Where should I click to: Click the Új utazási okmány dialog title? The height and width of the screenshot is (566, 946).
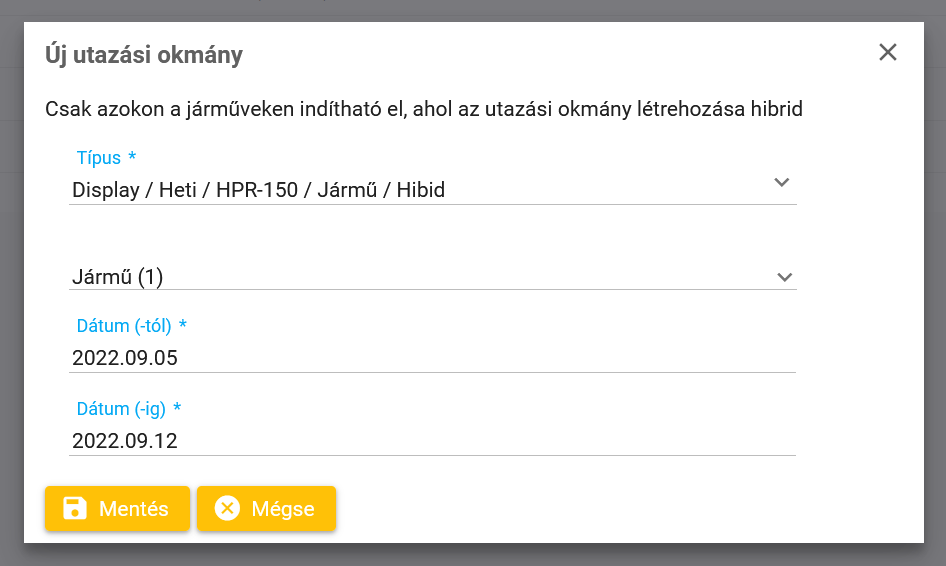pyautogui.click(x=144, y=55)
